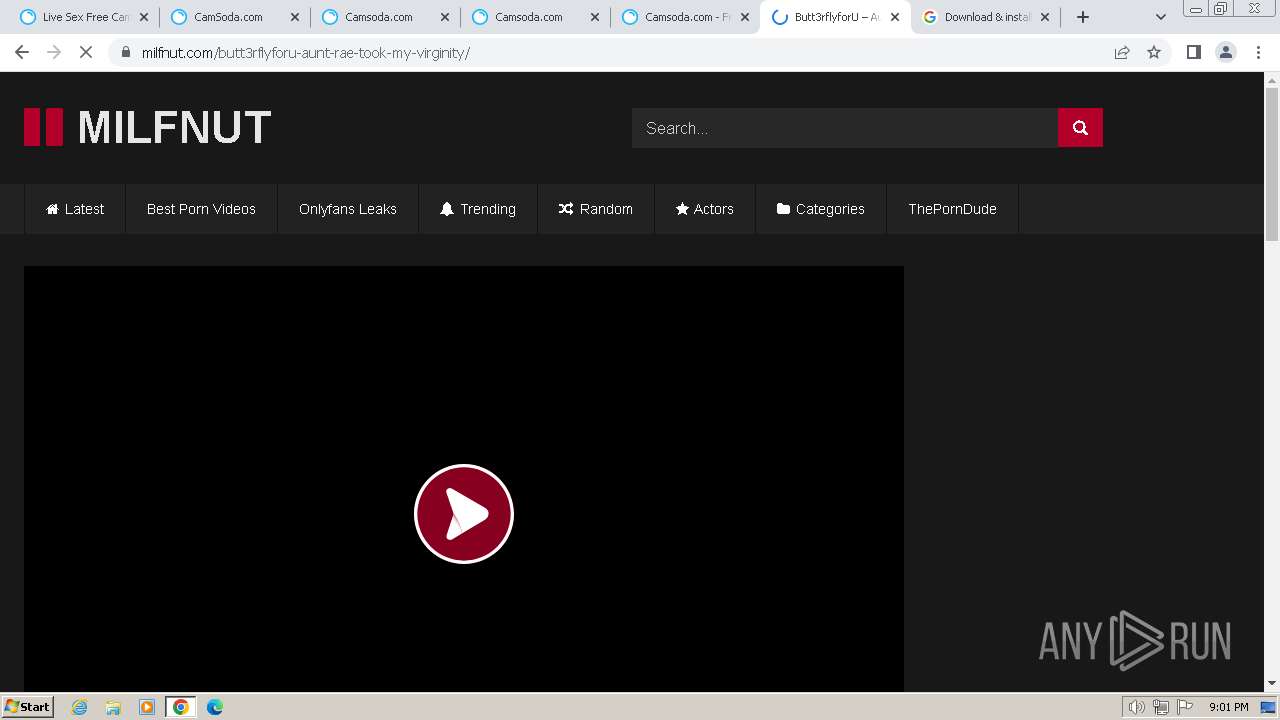The height and width of the screenshot is (720, 1280).
Task: Open the Windows Start button
Action: click(x=27, y=707)
